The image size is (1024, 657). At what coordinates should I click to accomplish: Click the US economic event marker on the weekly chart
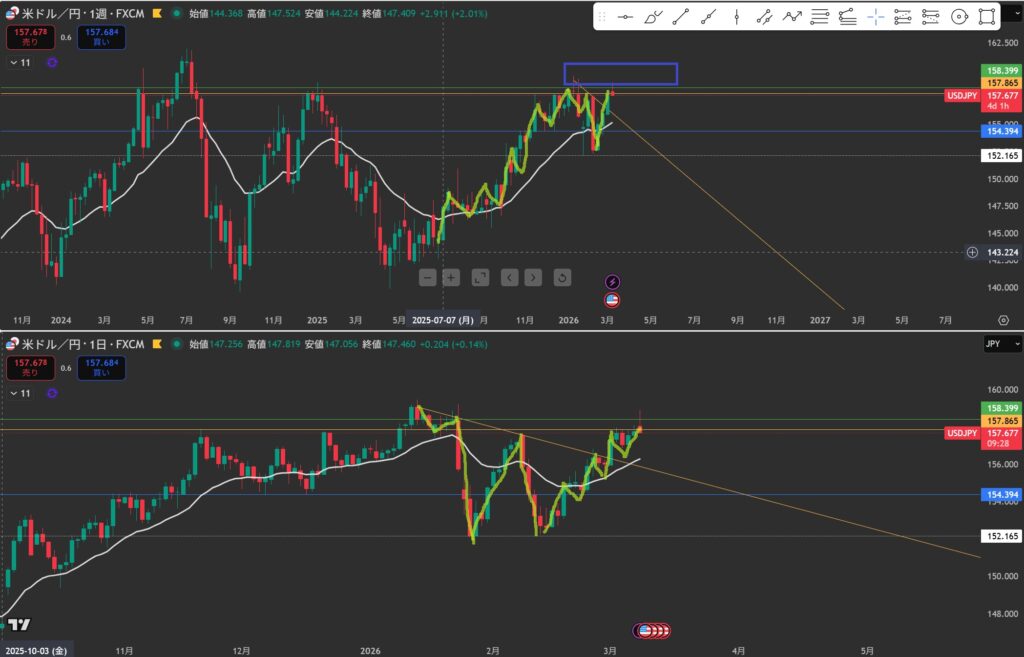click(612, 299)
